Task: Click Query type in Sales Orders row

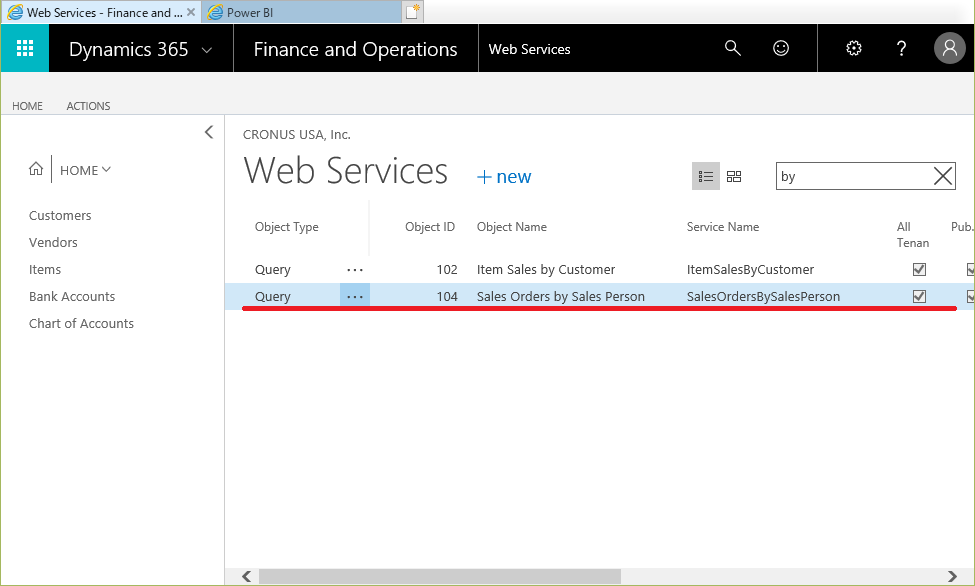Action: pos(272,297)
